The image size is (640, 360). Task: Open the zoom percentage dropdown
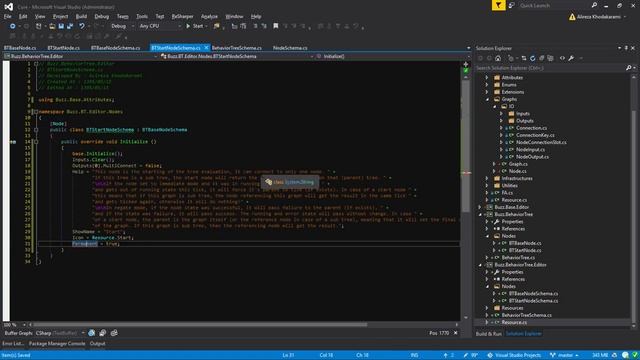point(24,325)
